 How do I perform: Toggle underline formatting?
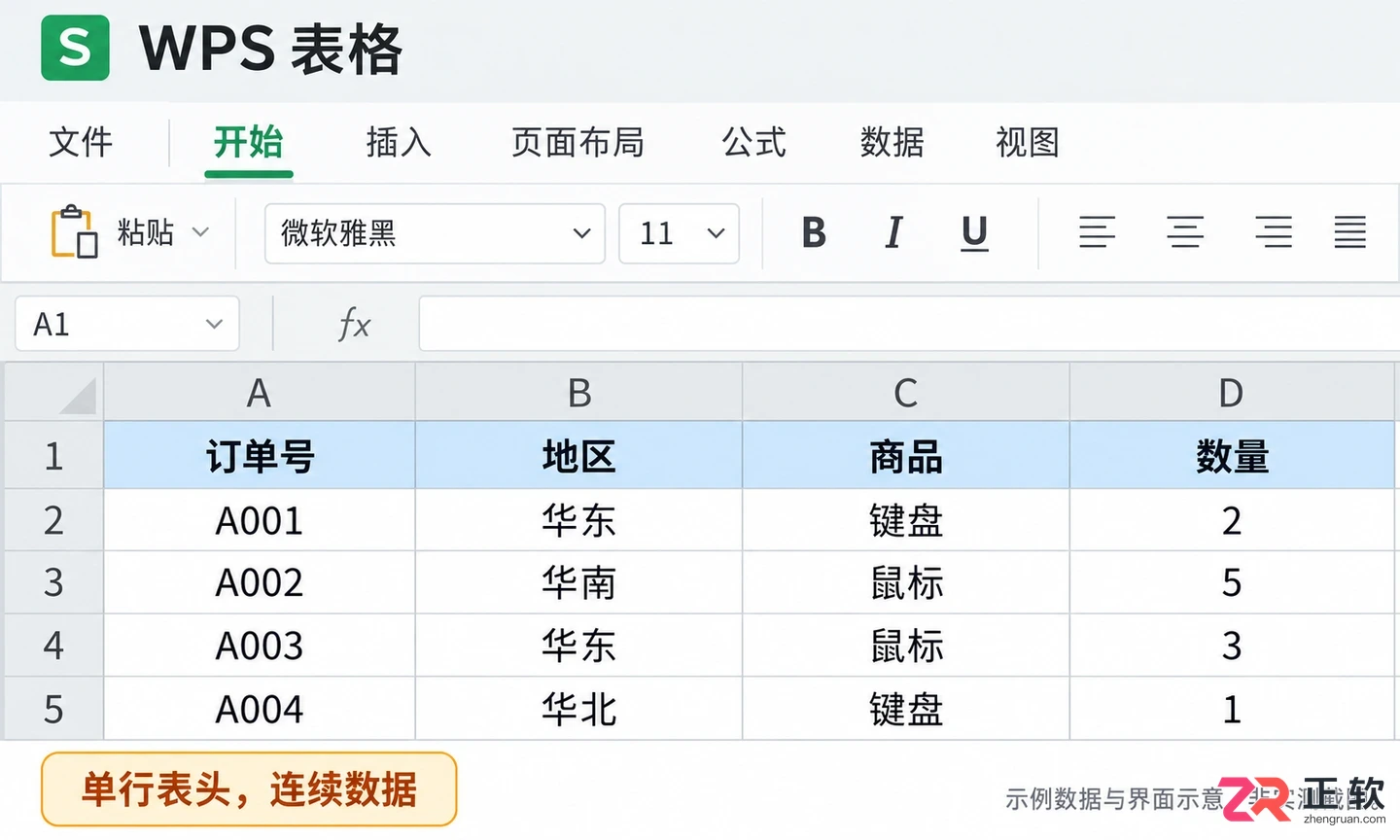pos(974,233)
